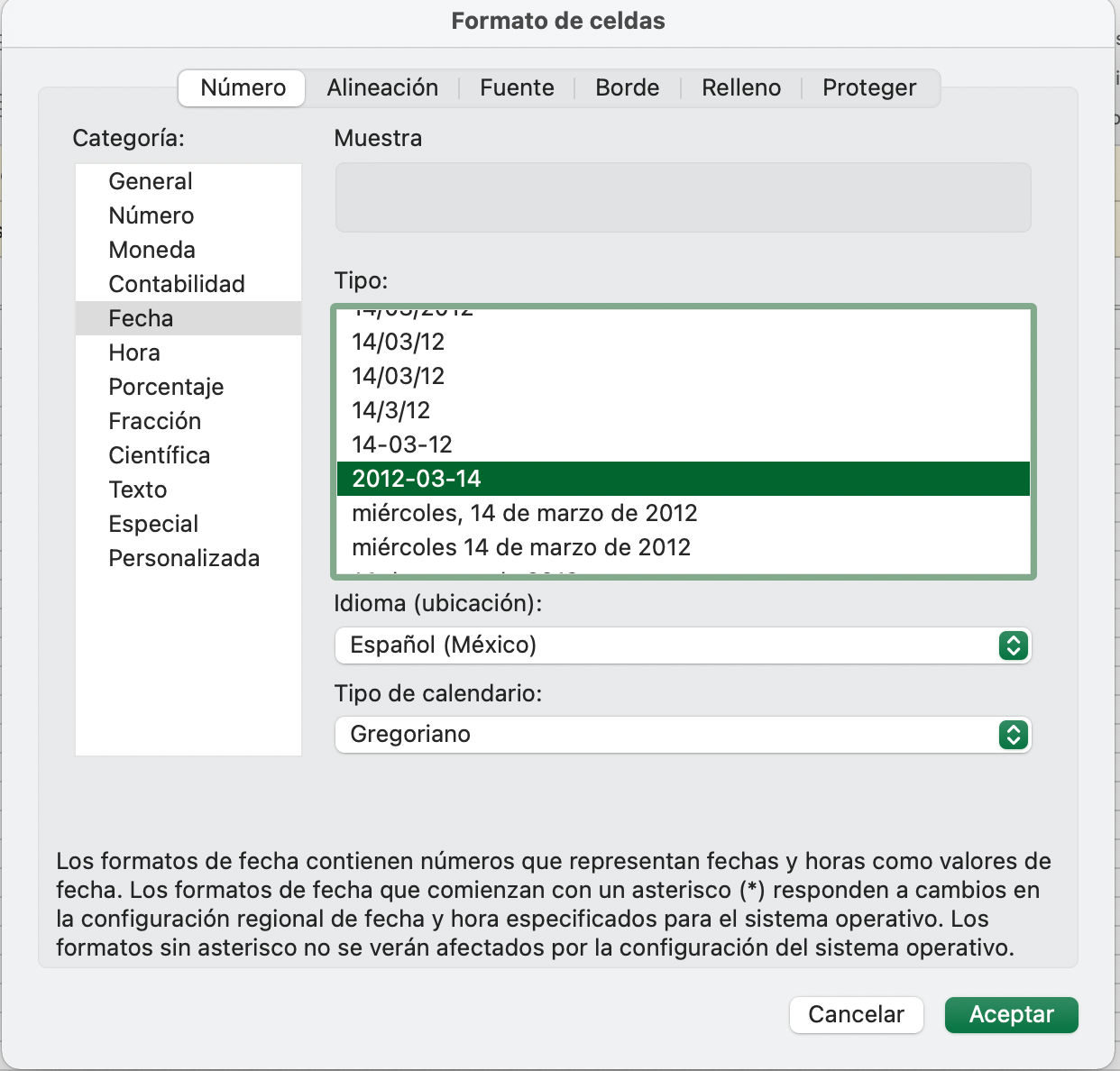
Task: Select the Porcentaje category
Action: tap(166, 387)
